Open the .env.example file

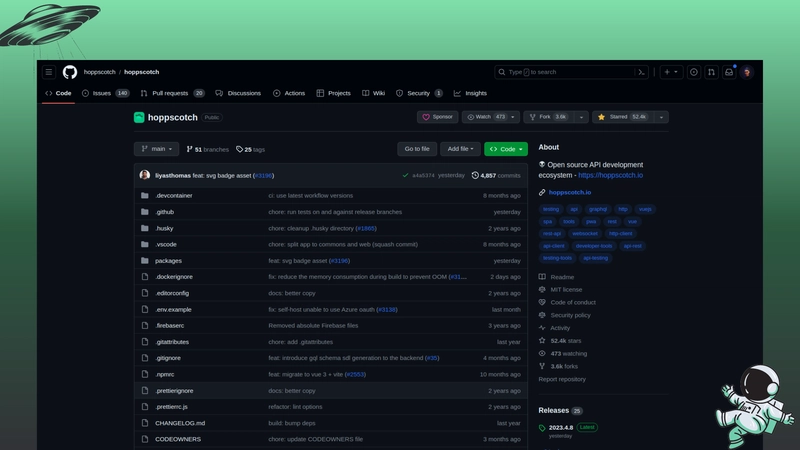coord(173,309)
